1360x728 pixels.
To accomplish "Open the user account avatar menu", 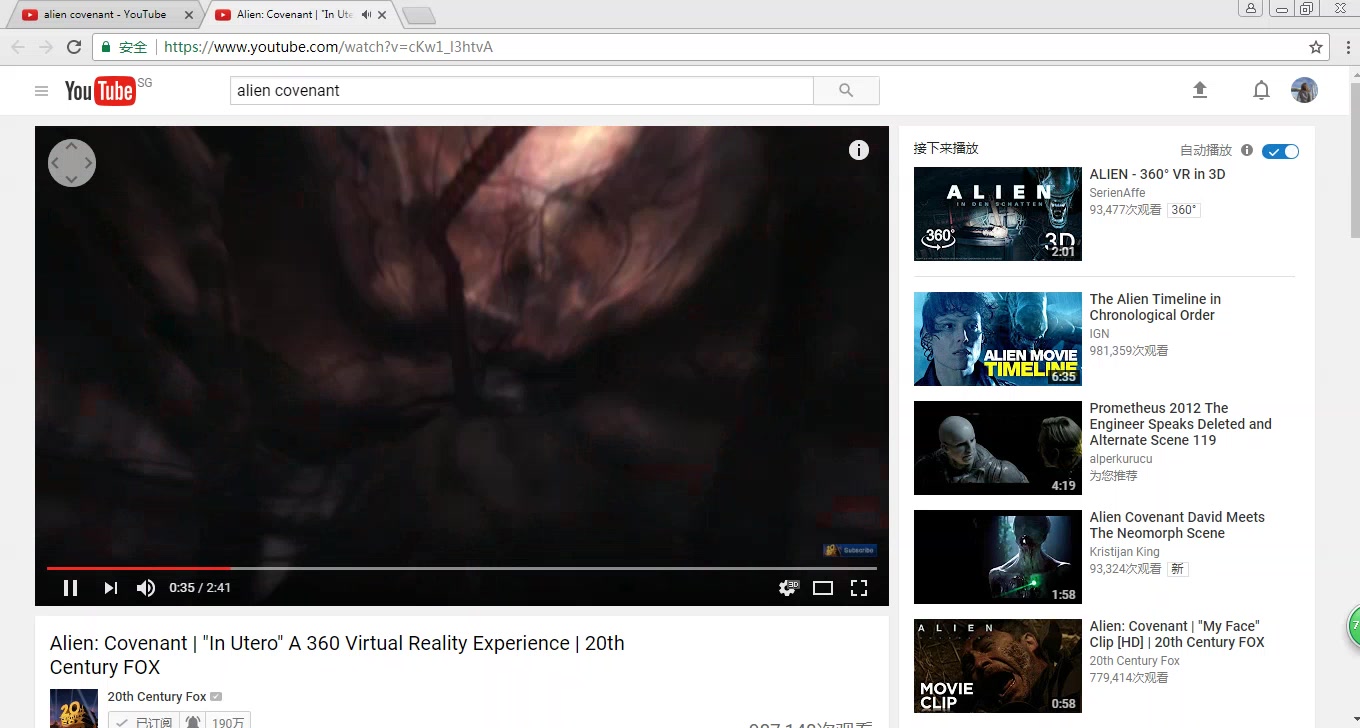I will tap(1304, 90).
